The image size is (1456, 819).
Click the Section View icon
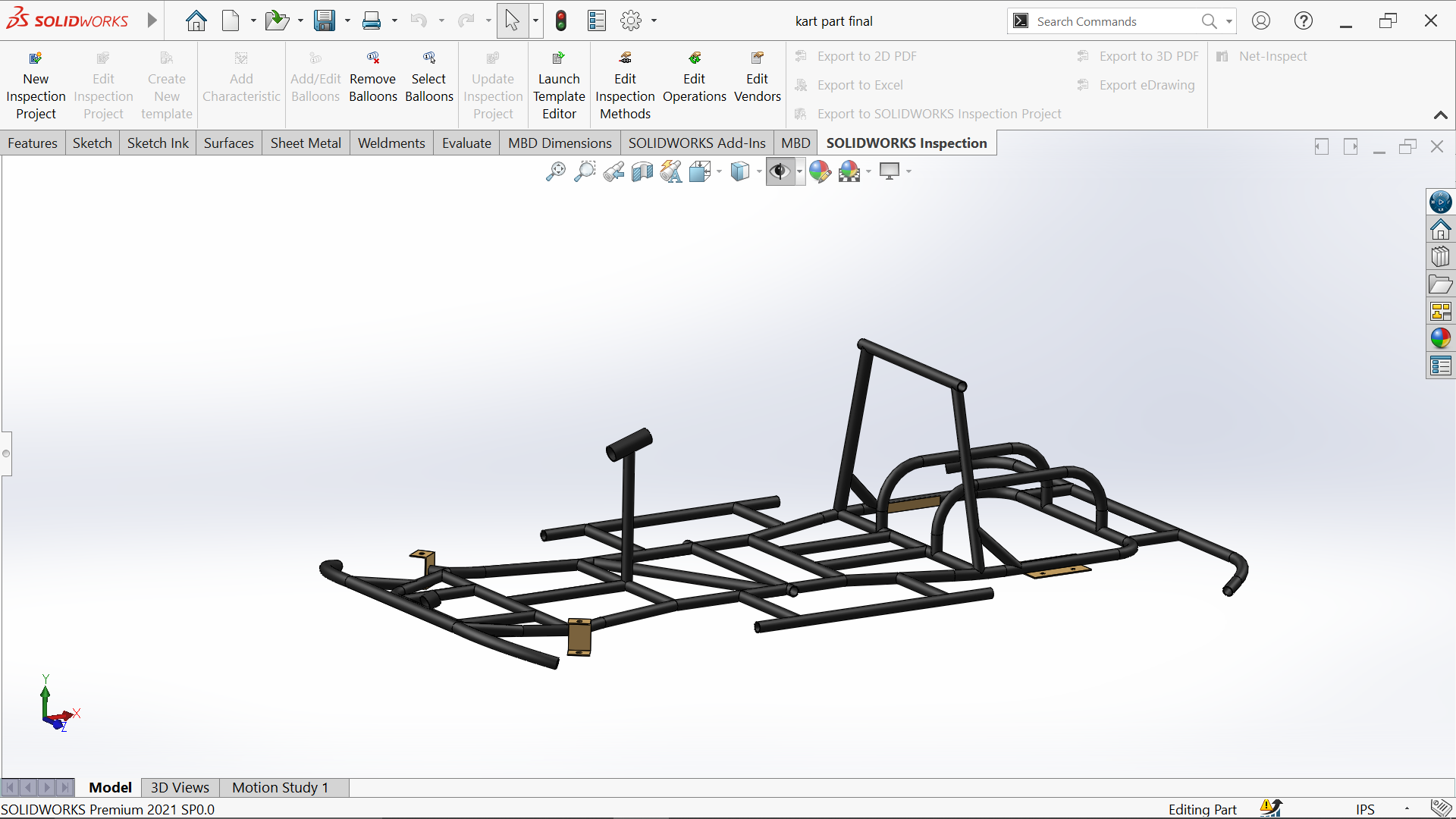642,172
